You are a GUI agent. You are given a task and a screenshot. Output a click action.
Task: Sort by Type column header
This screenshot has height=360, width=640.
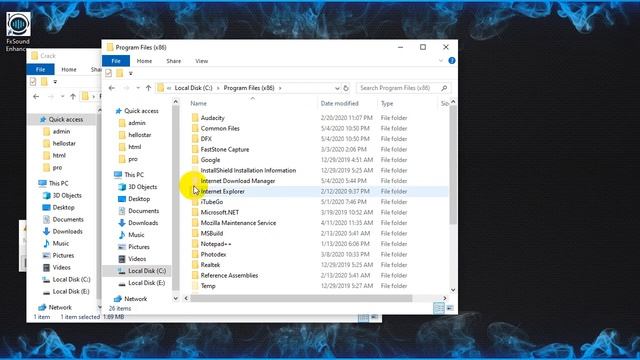coord(407,104)
